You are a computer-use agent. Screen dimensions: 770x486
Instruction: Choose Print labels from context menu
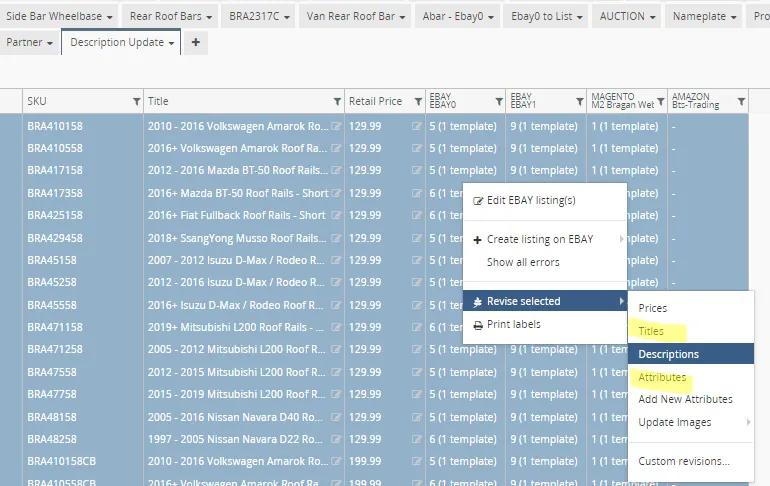pos(545,324)
